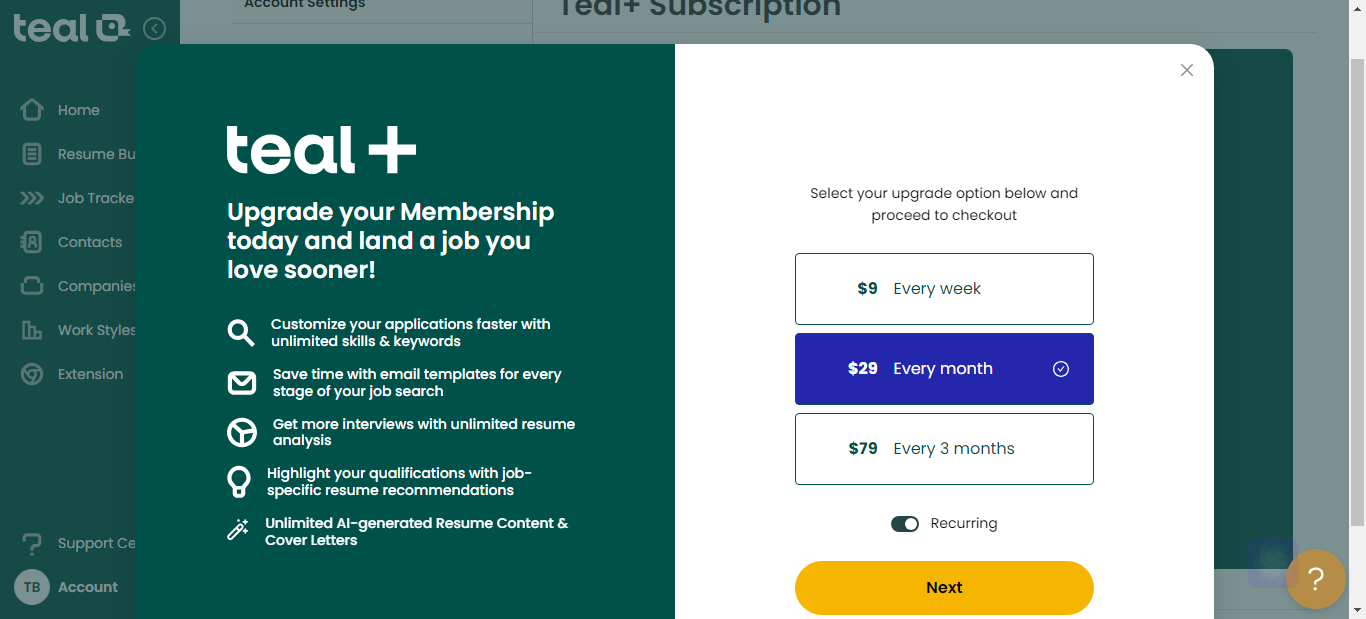Select the $29 Every month plan
Viewport: 1366px width, 619px height.
pyautogui.click(x=944, y=369)
